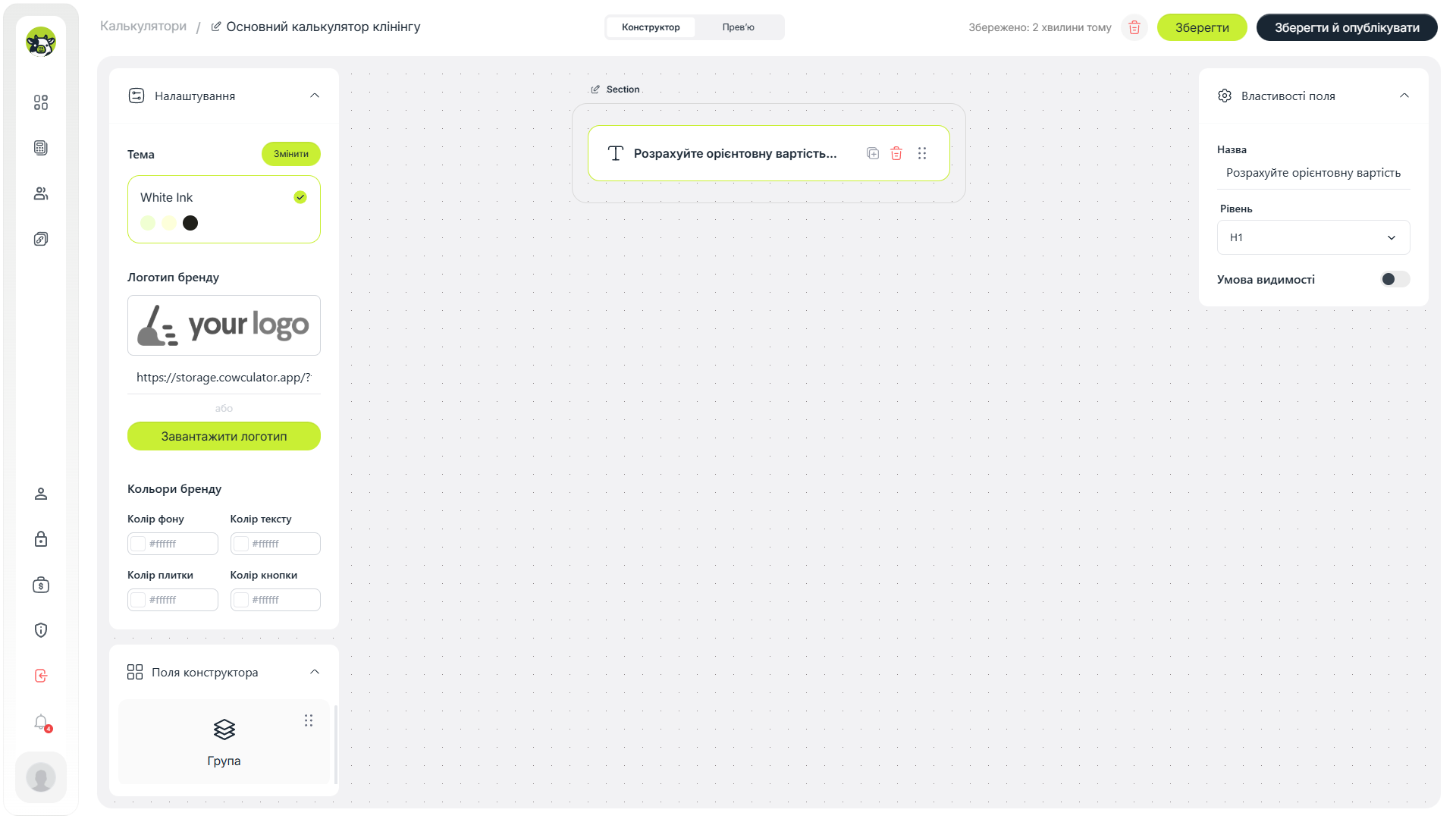Collapse the Поля конструктора panel chevron
This screenshot has width=1456, height=819.
point(315,672)
